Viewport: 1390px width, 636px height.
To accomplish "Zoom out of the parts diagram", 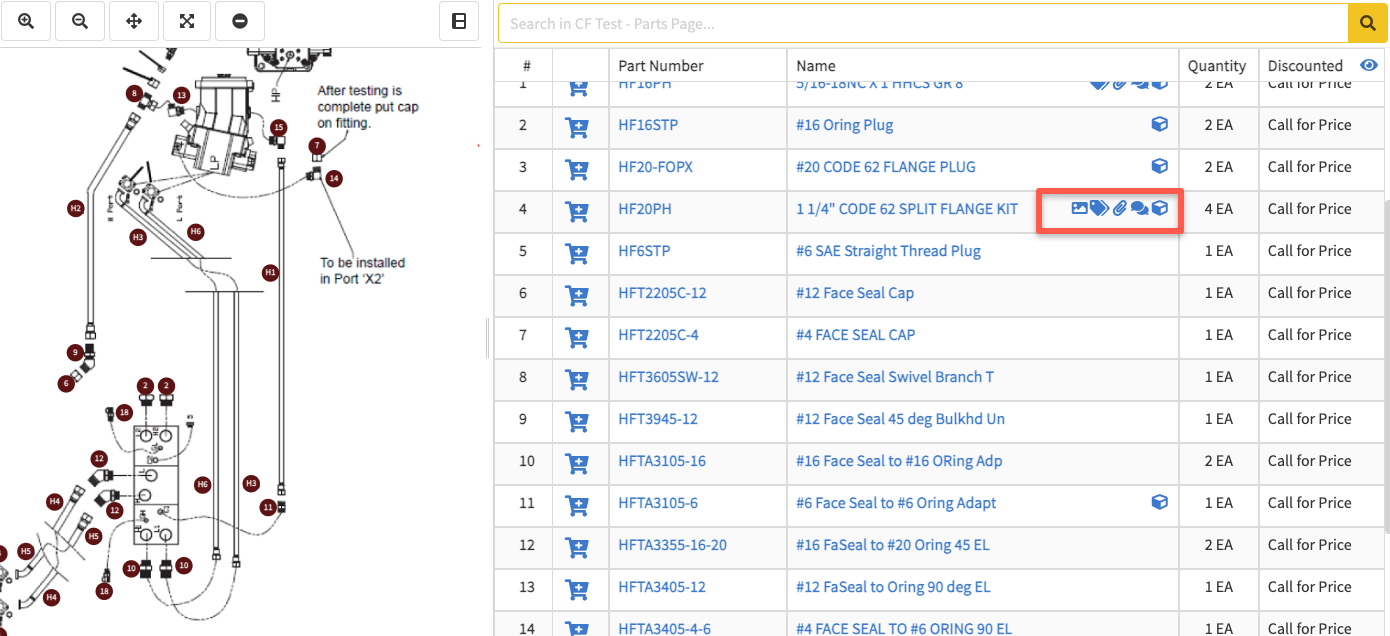I will (80, 21).
